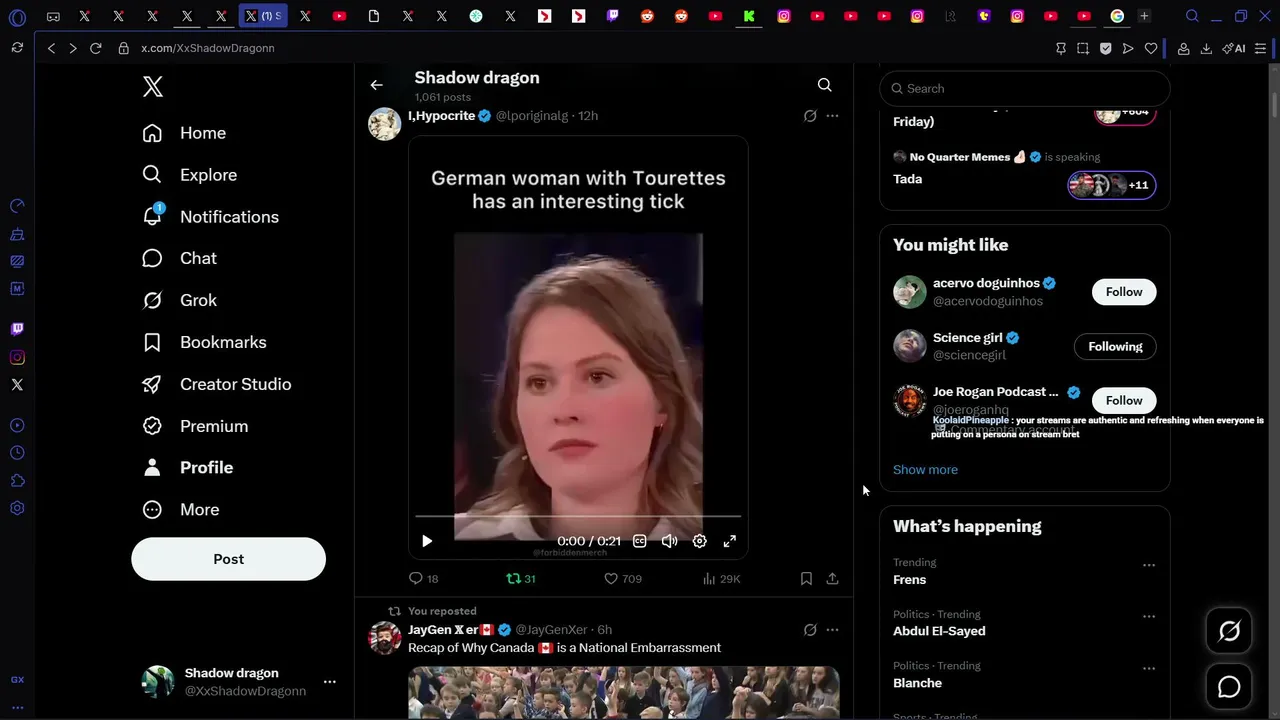Reply to I,Hypocrite's post with 18 replies
This screenshot has height=720, width=1280.
point(424,579)
